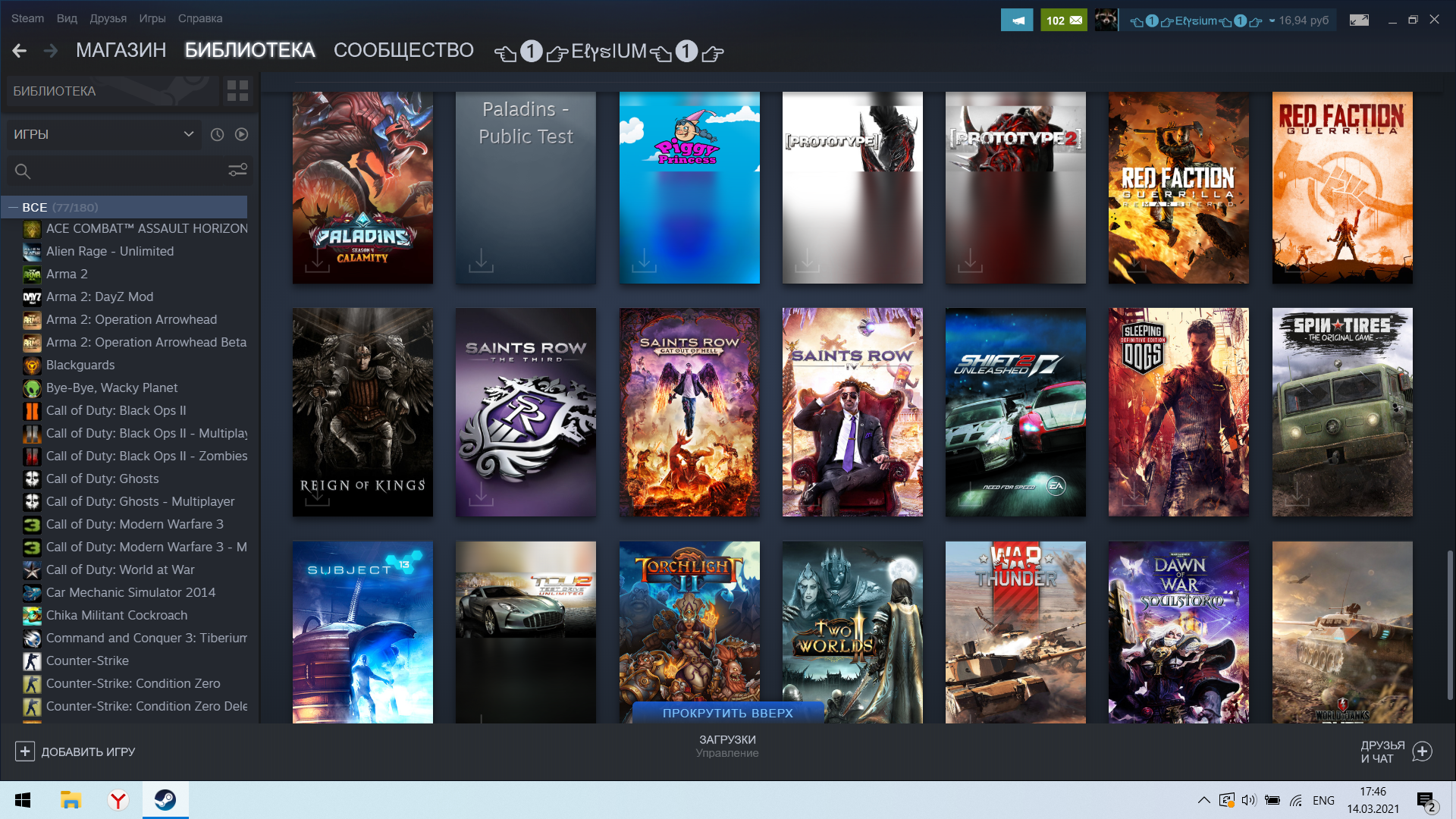
Task: Go back with the left arrow
Action: [20, 51]
